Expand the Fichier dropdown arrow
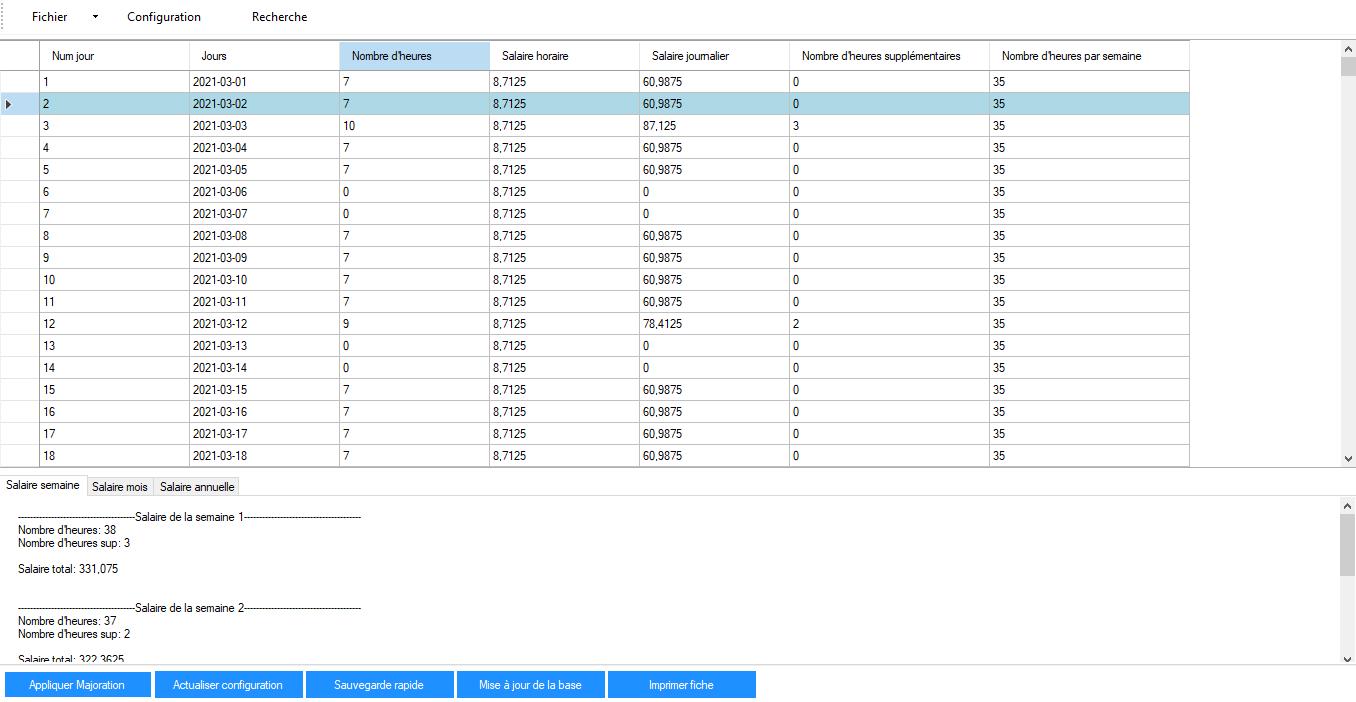1356x702 pixels. [x=95, y=17]
